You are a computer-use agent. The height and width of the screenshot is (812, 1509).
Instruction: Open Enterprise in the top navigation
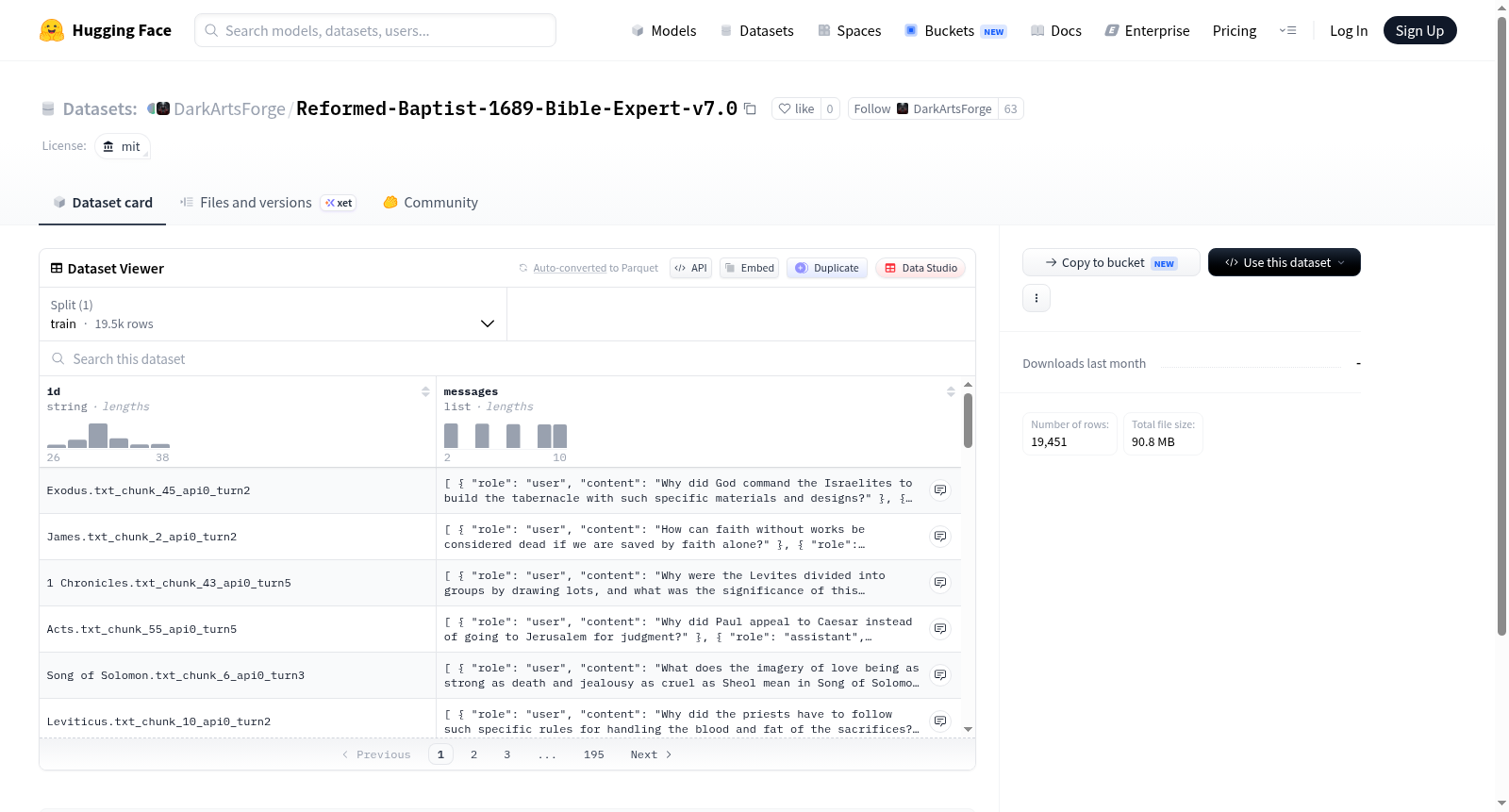point(1147,31)
